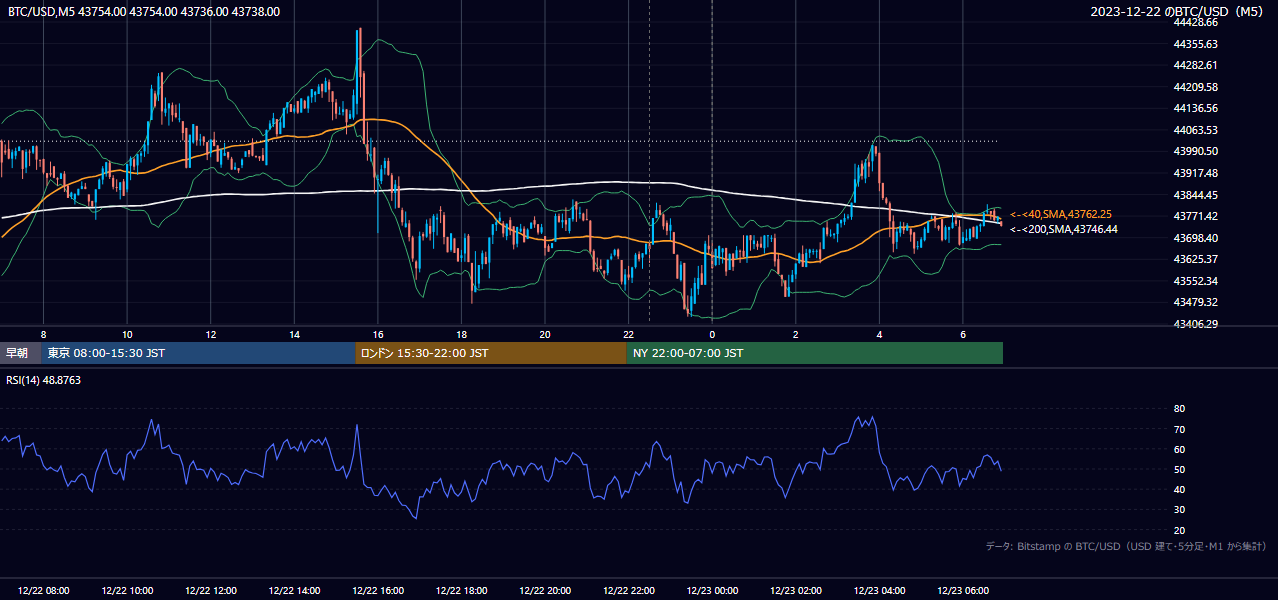1278x600 pixels.
Task: Click price axis value 44428.66
Action: pyautogui.click(x=1195, y=22)
